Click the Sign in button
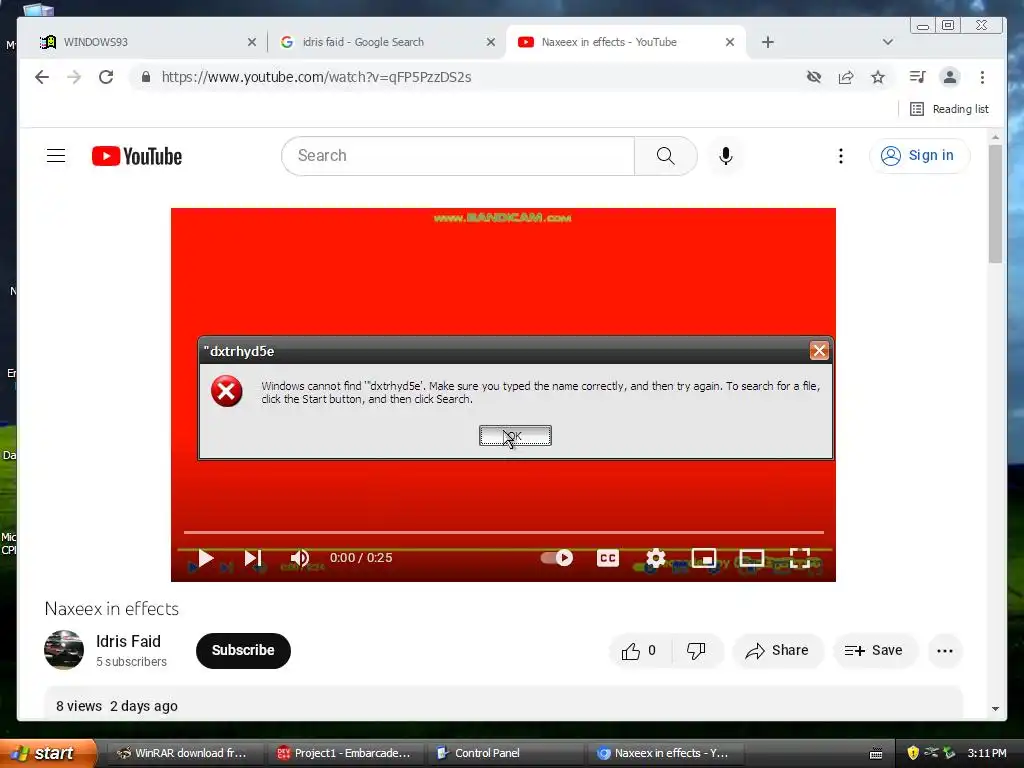The width and height of the screenshot is (1024, 768). pyautogui.click(x=919, y=155)
